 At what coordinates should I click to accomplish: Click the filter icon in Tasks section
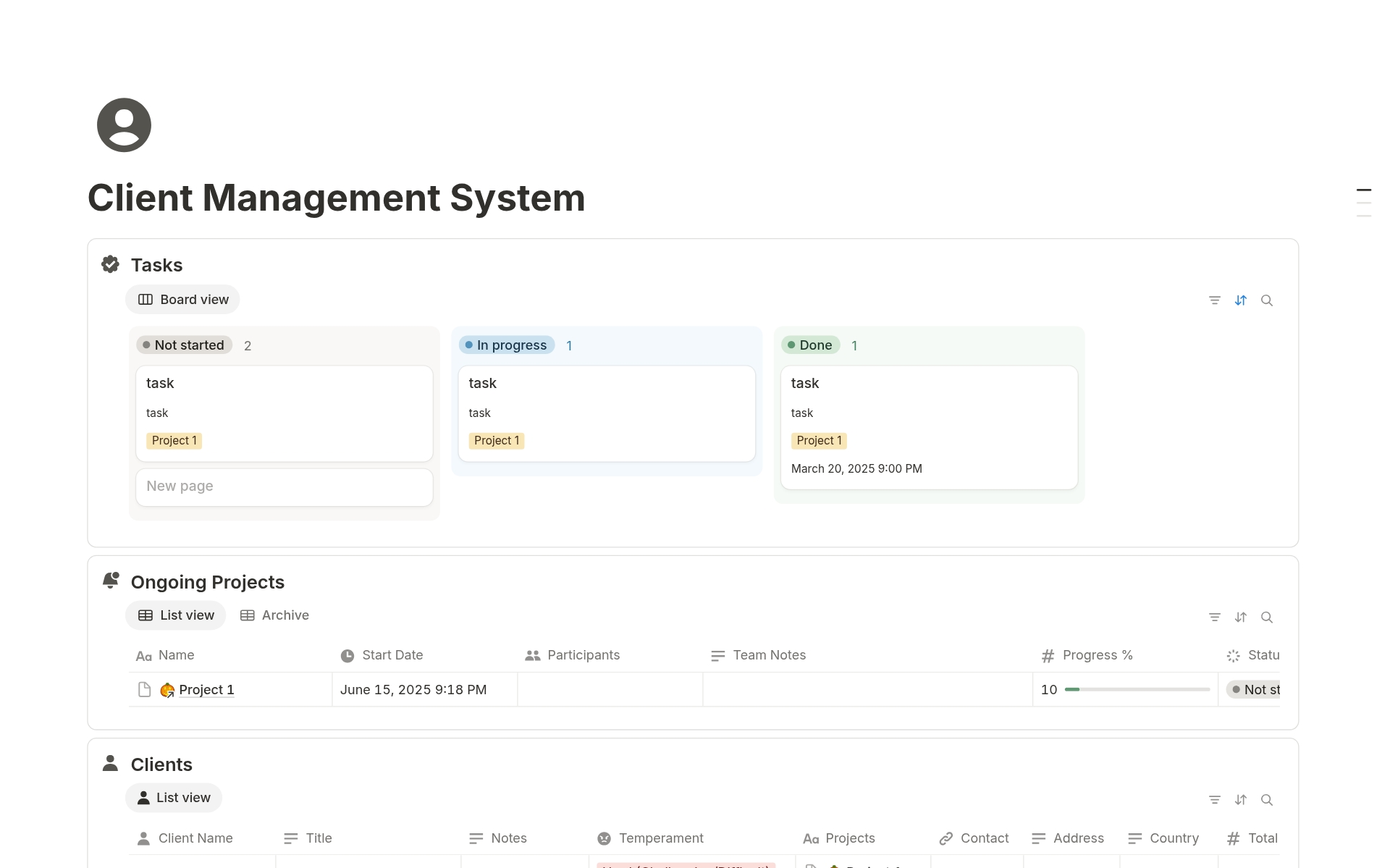click(x=1214, y=300)
